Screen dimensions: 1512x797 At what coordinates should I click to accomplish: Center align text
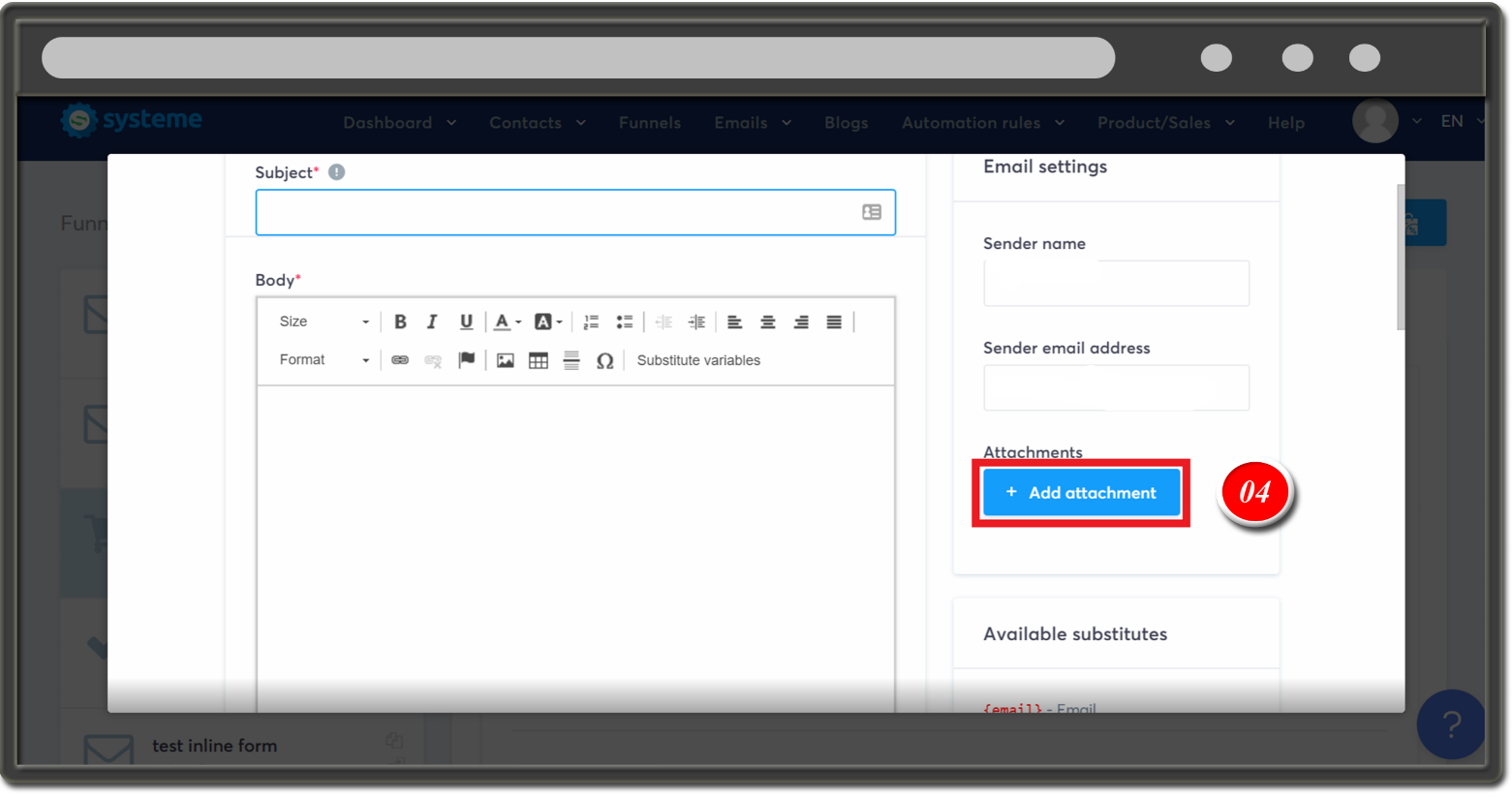[768, 322]
